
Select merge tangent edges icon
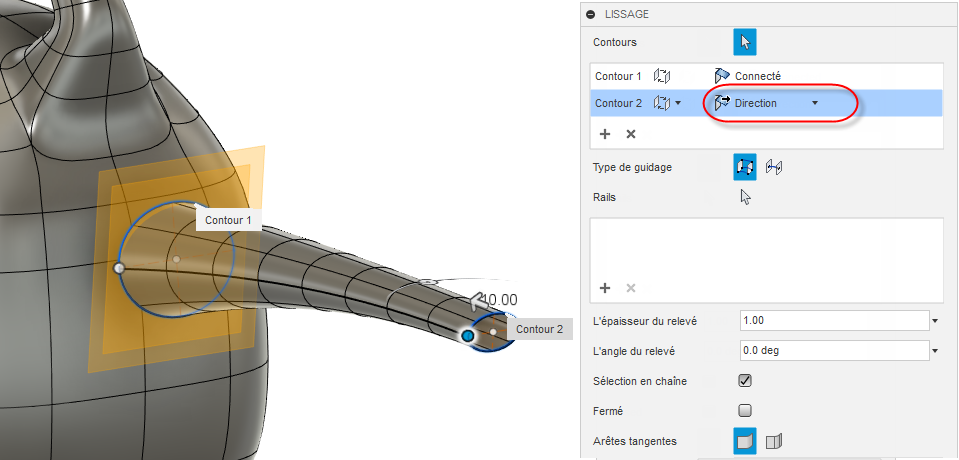click(x=745, y=440)
